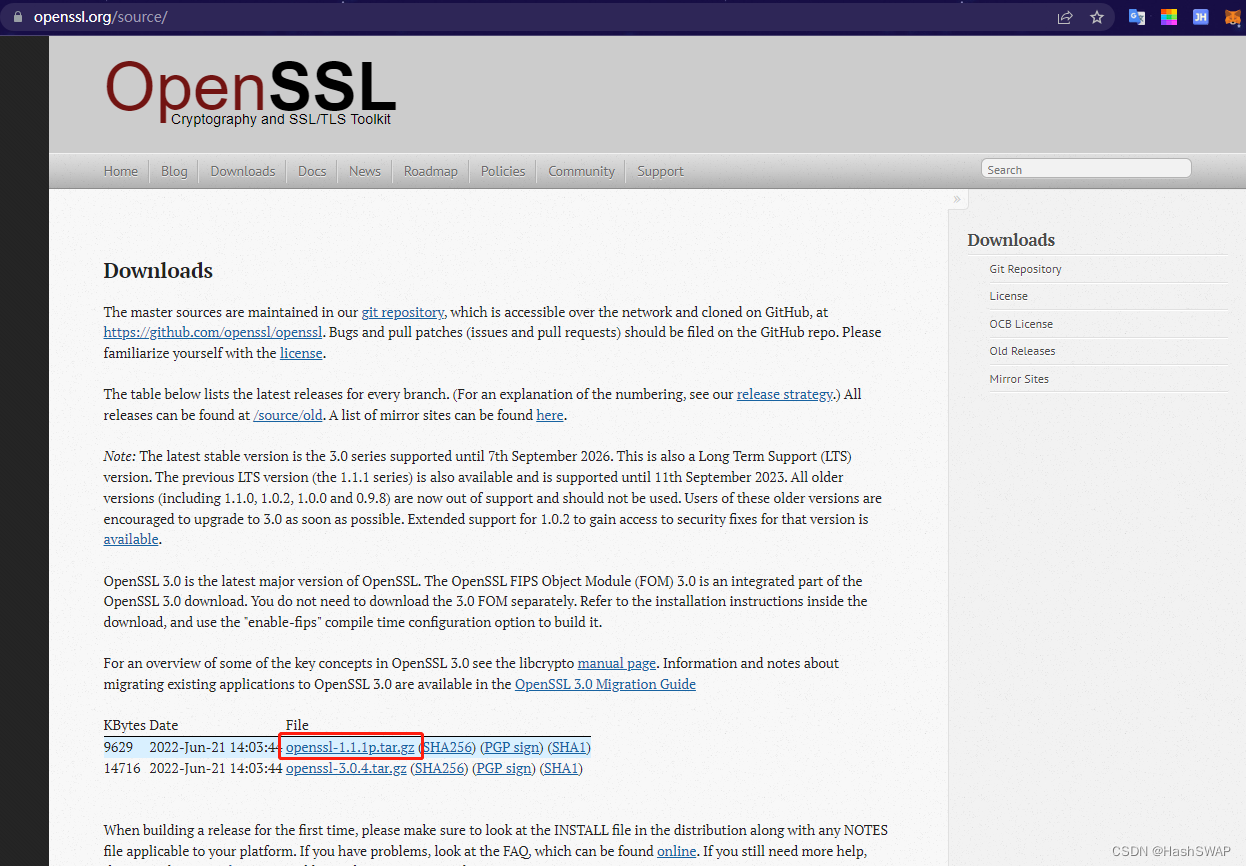Click the Downloads page heading
This screenshot has height=866, width=1246.
click(x=158, y=271)
